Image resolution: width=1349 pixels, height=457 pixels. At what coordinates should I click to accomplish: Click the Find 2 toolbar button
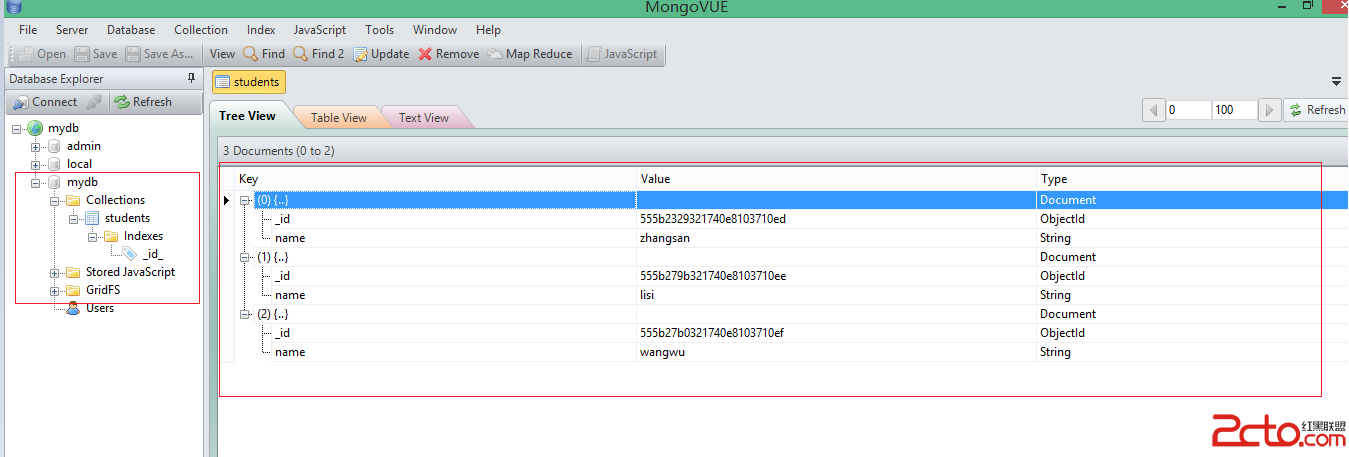tap(319, 54)
